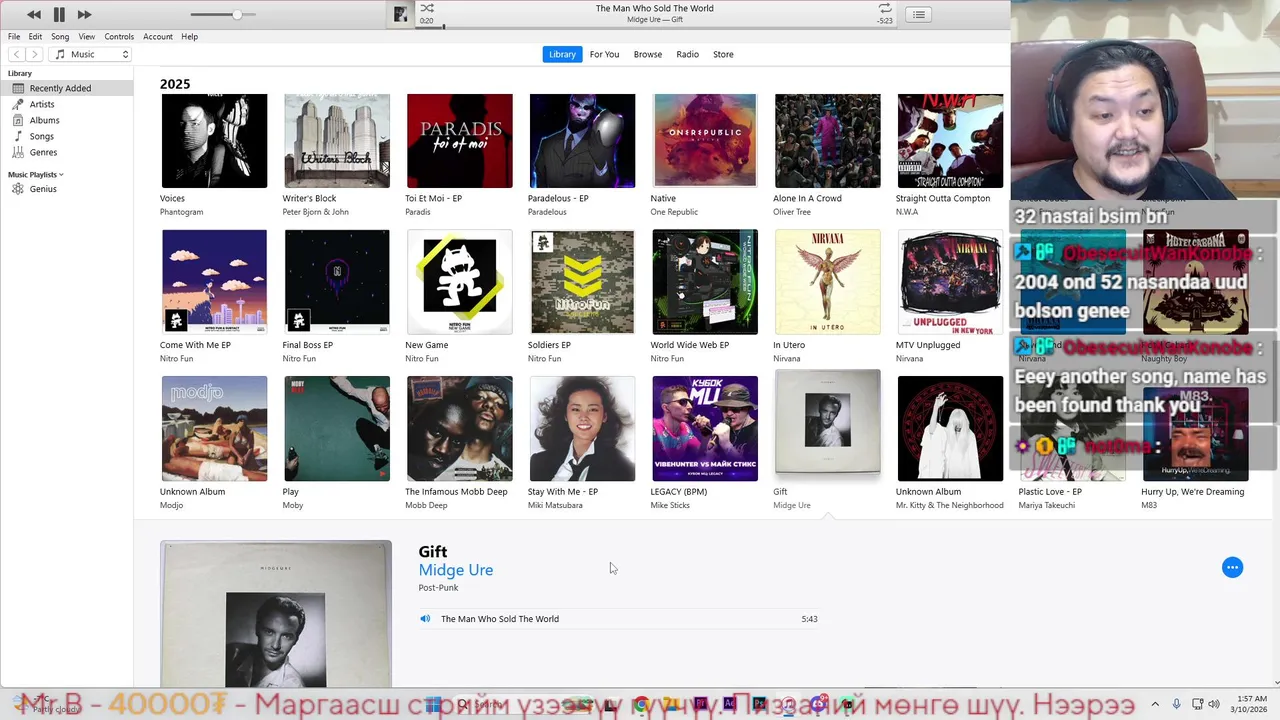Image resolution: width=1280 pixels, height=720 pixels.
Task: Pause the current song
Action: [x=59, y=14]
